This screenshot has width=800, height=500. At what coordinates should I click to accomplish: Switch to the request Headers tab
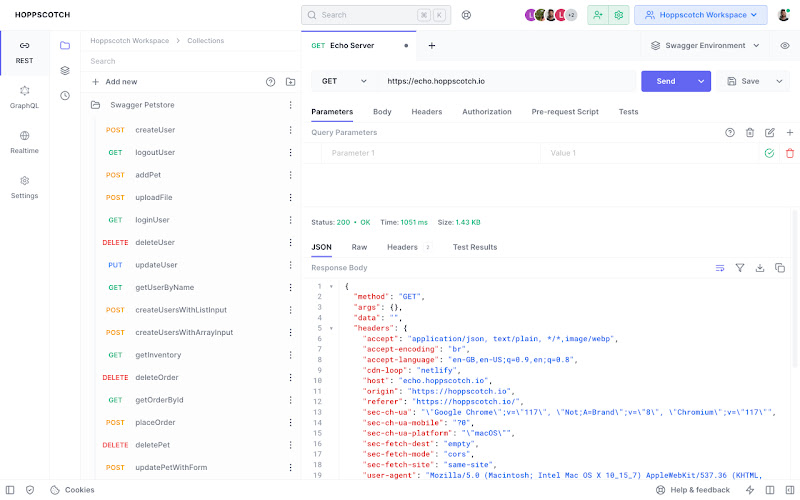(x=427, y=112)
